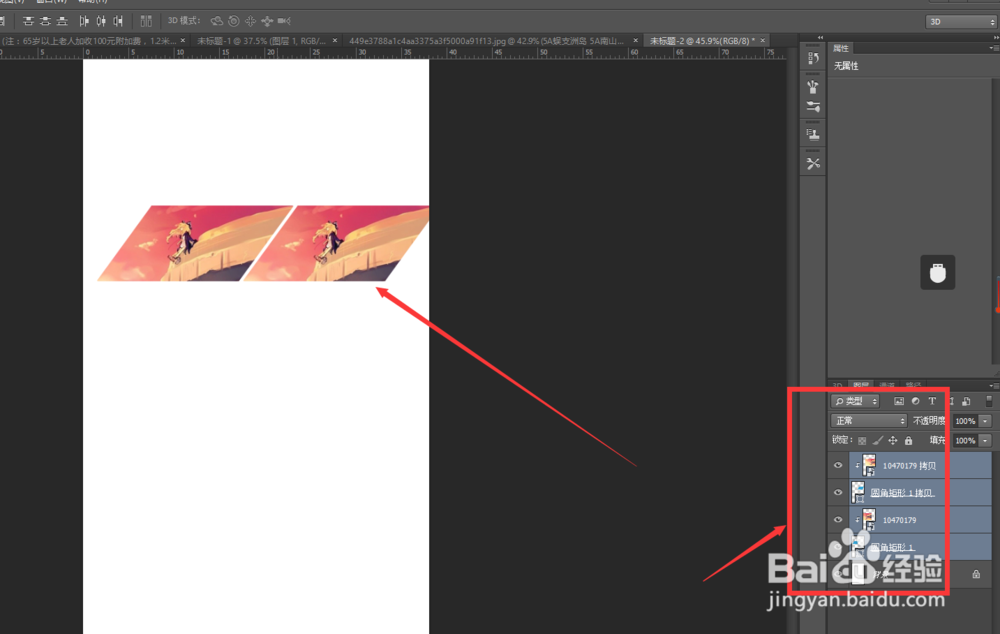Select layer name 10470179
The width and height of the screenshot is (1000, 634).
pyautogui.click(x=899, y=520)
